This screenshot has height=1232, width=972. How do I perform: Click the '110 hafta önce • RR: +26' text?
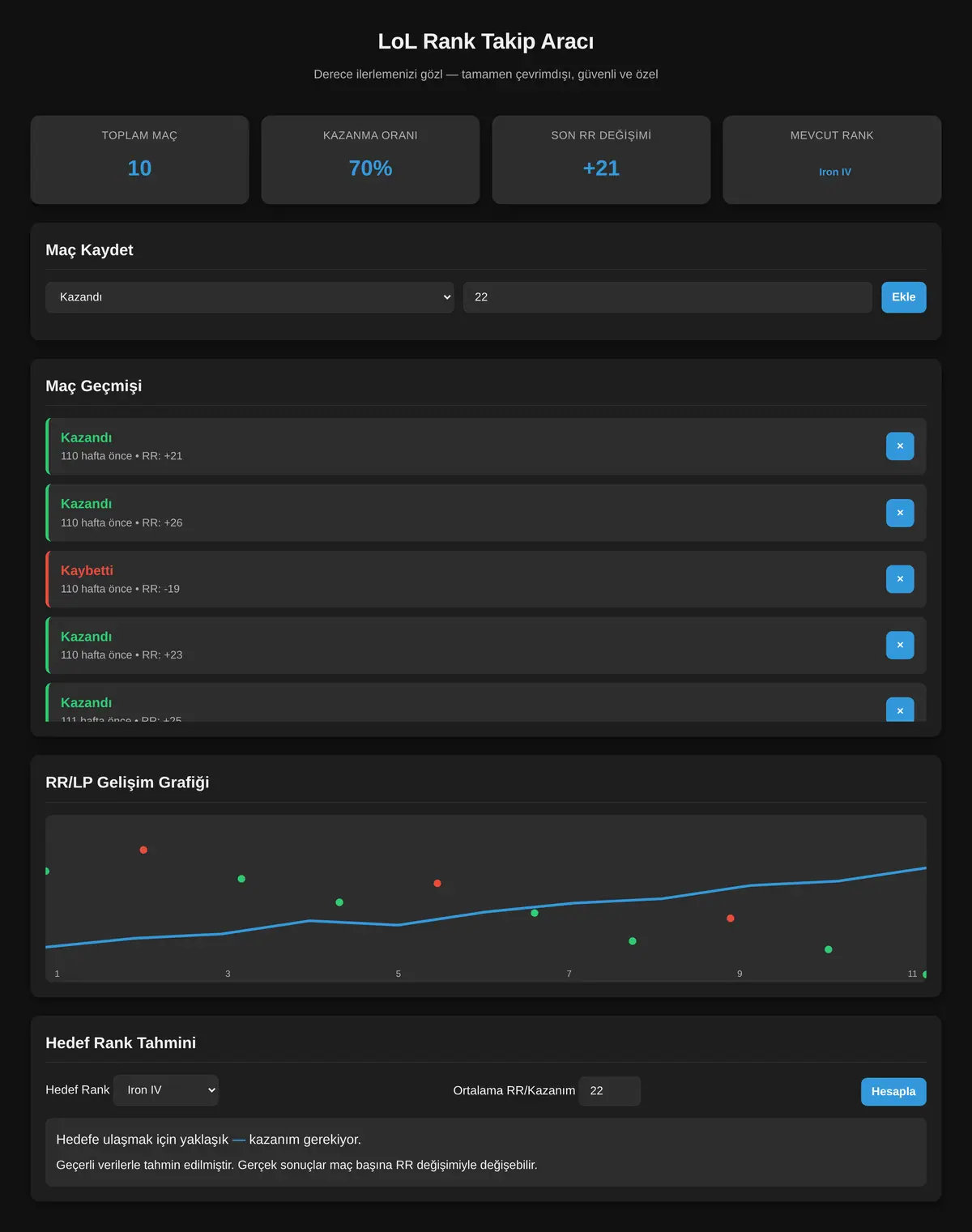[x=122, y=522]
